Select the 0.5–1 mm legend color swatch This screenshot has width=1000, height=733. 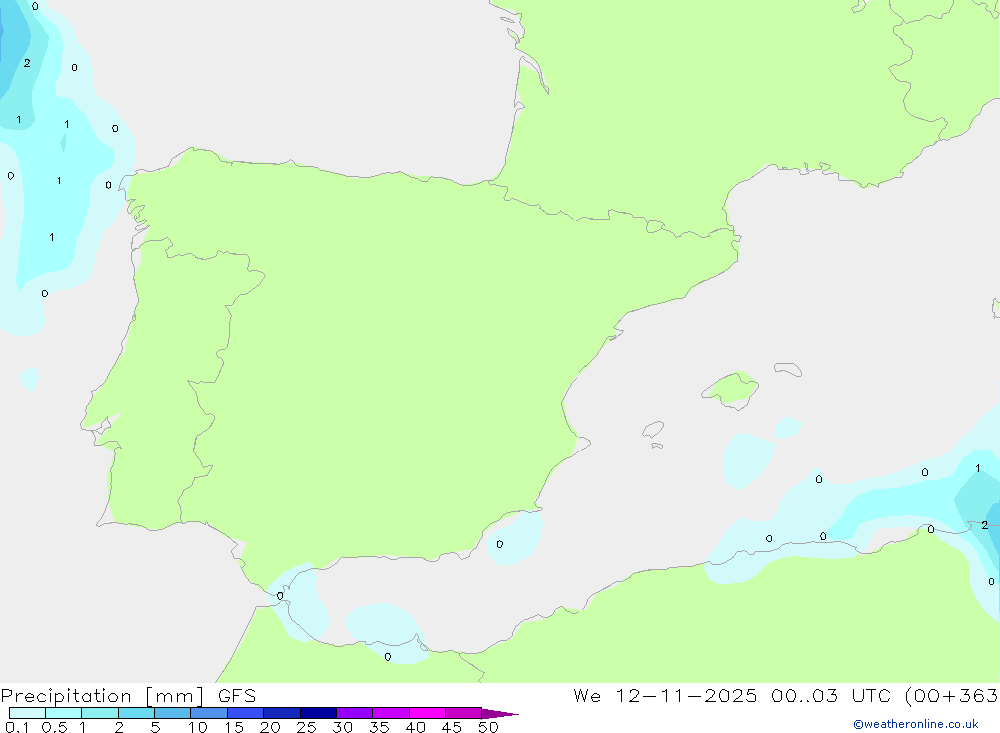[64, 713]
